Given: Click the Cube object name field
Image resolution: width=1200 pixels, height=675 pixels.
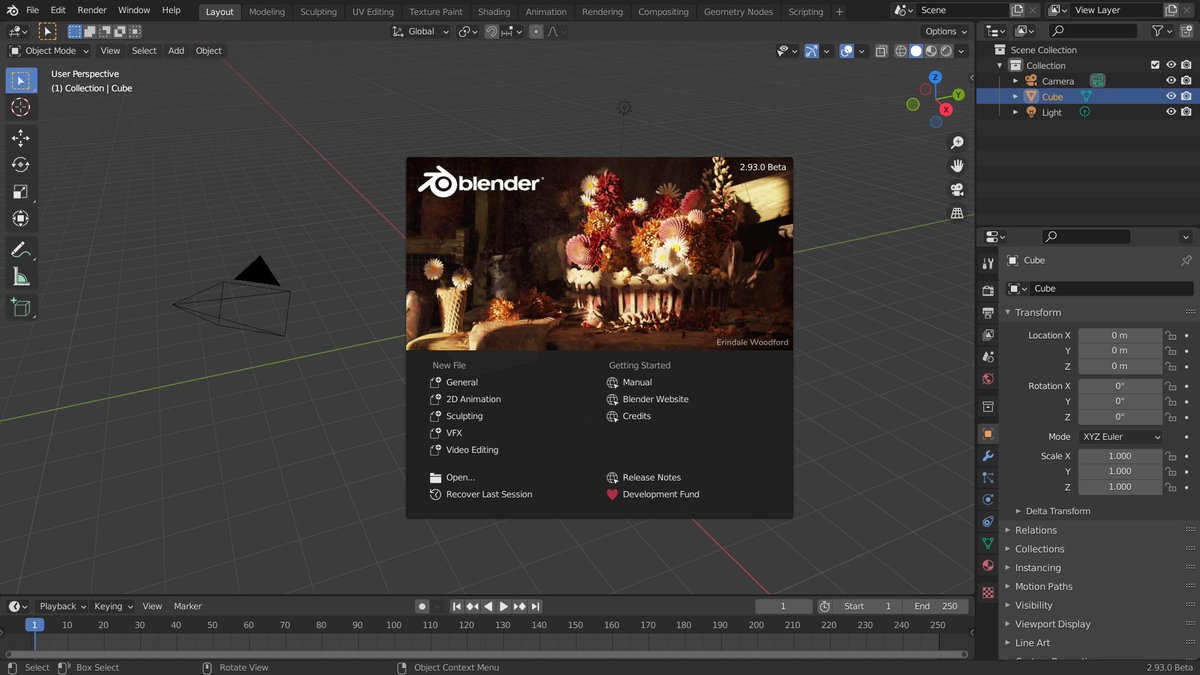Looking at the screenshot, I should pyautogui.click(x=1112, y=288).
